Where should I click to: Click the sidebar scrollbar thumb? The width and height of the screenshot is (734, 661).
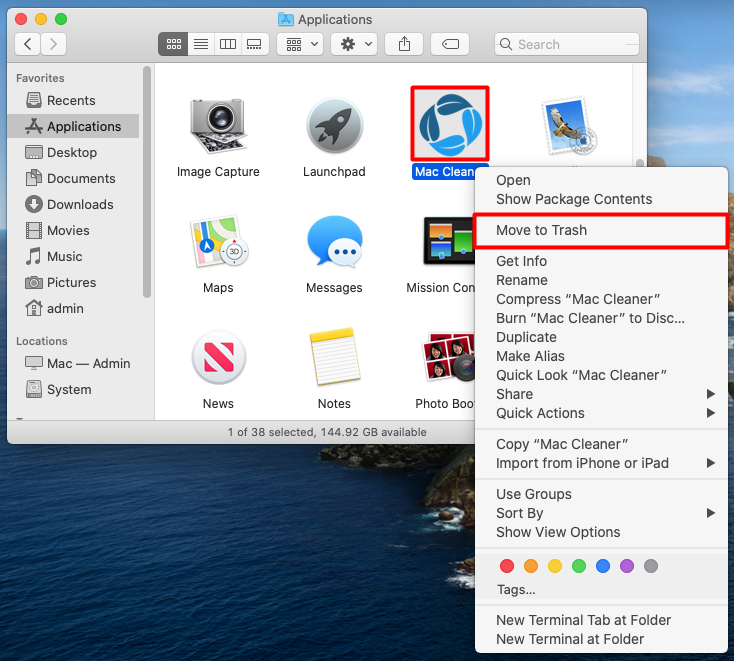[147, 182]
